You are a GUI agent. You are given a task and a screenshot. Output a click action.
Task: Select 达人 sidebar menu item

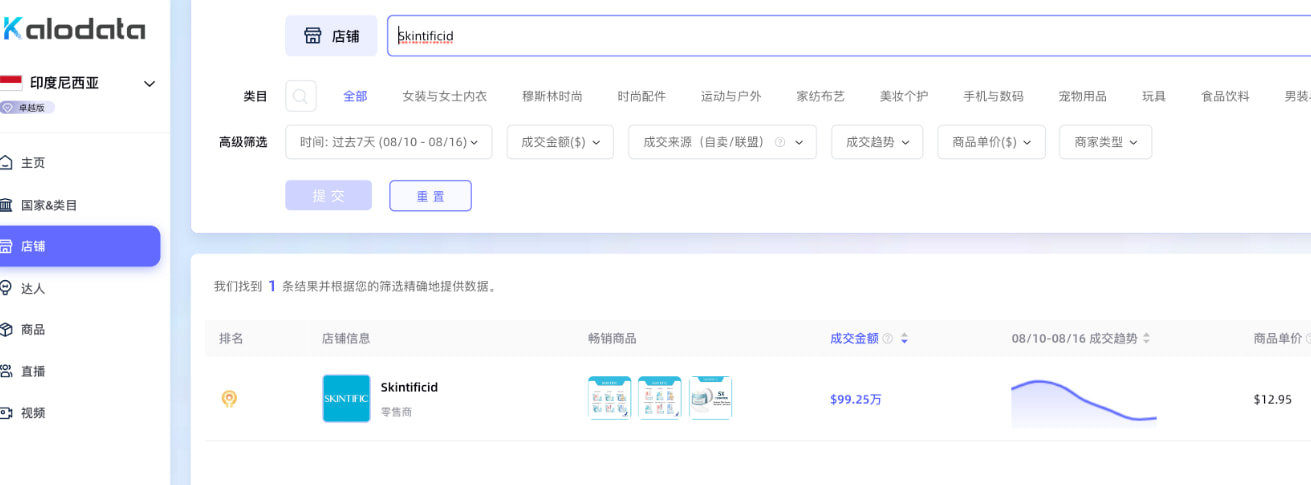point(33,288)
